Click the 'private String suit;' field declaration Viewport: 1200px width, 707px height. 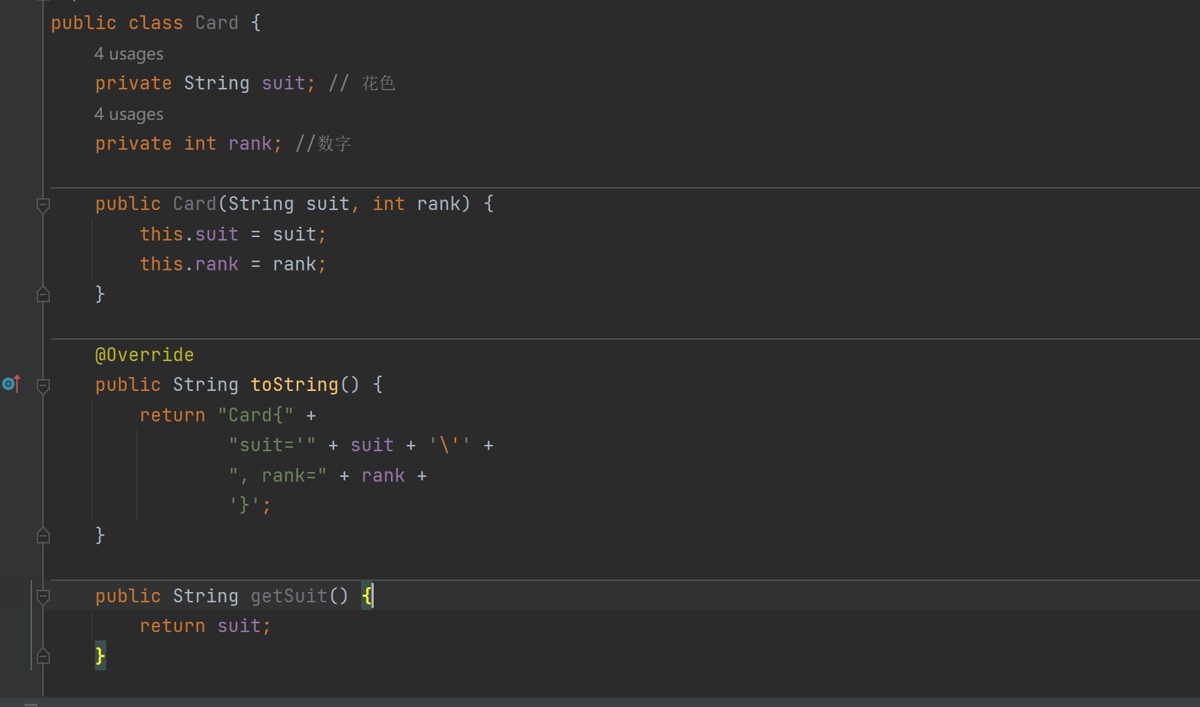coord(205,83)
